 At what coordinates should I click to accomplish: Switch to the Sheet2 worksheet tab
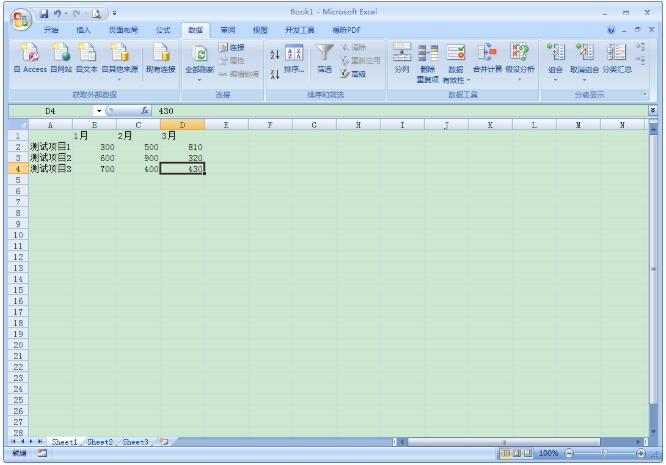coord(100,442)
